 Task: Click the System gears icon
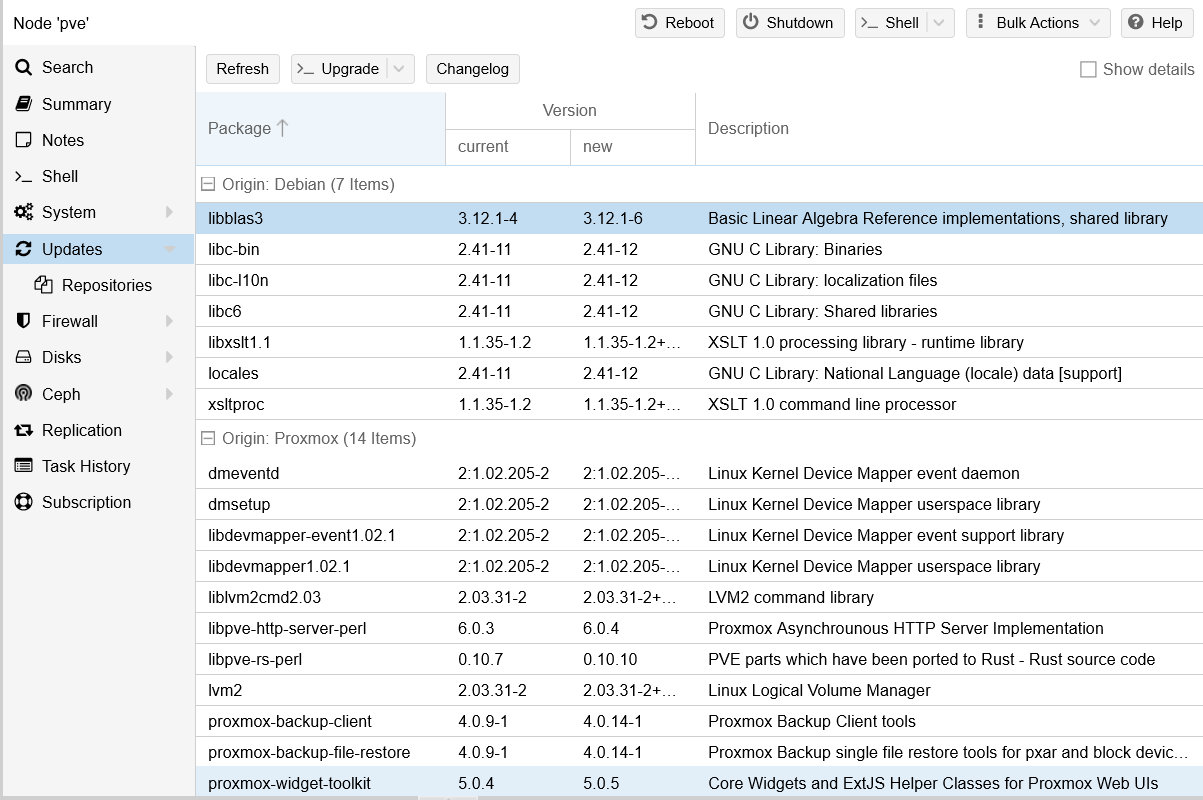pyautogui.click(x=24, y=212)
